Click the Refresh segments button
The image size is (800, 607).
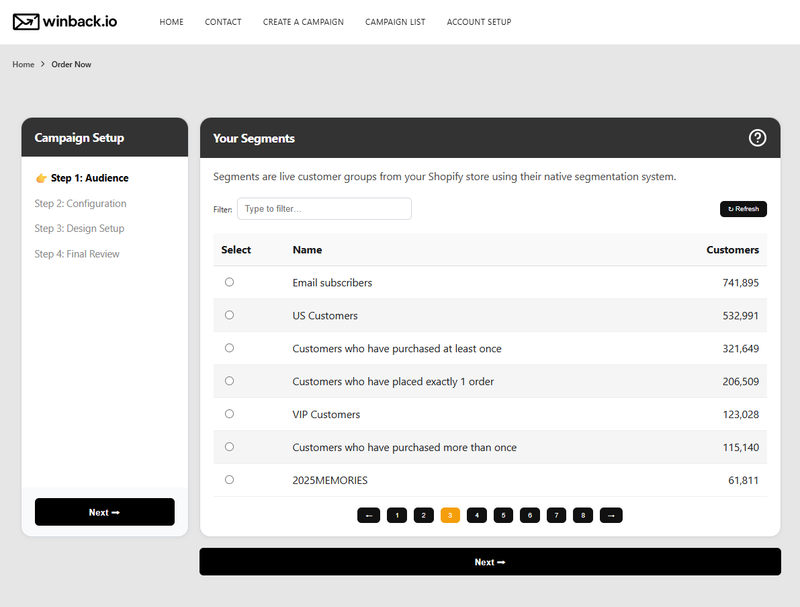coord(743,209)
